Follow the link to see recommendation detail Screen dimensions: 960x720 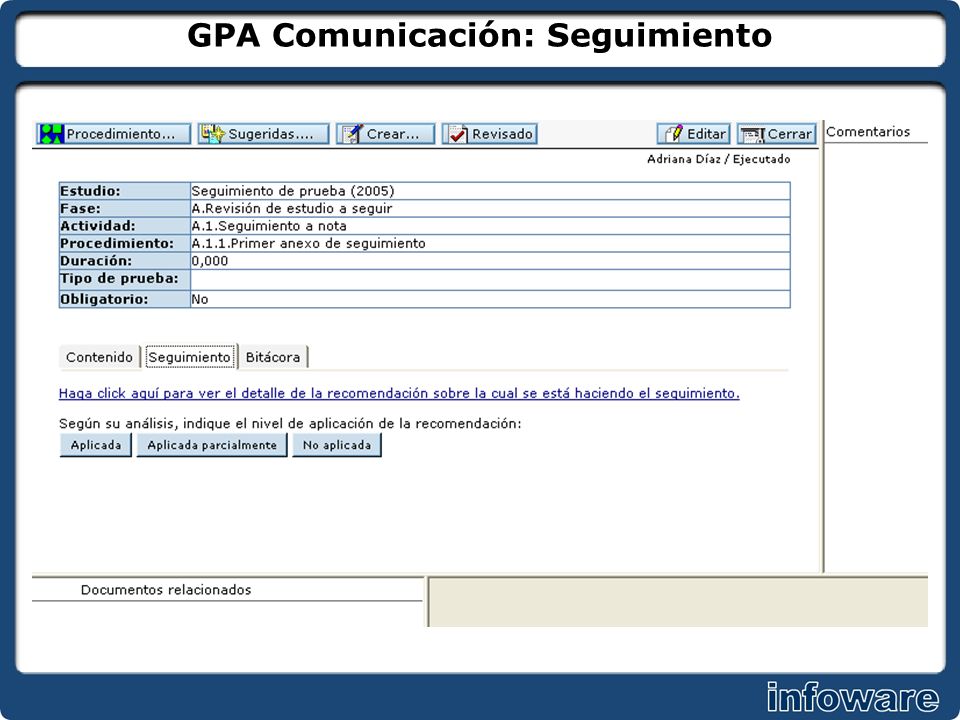399,393
